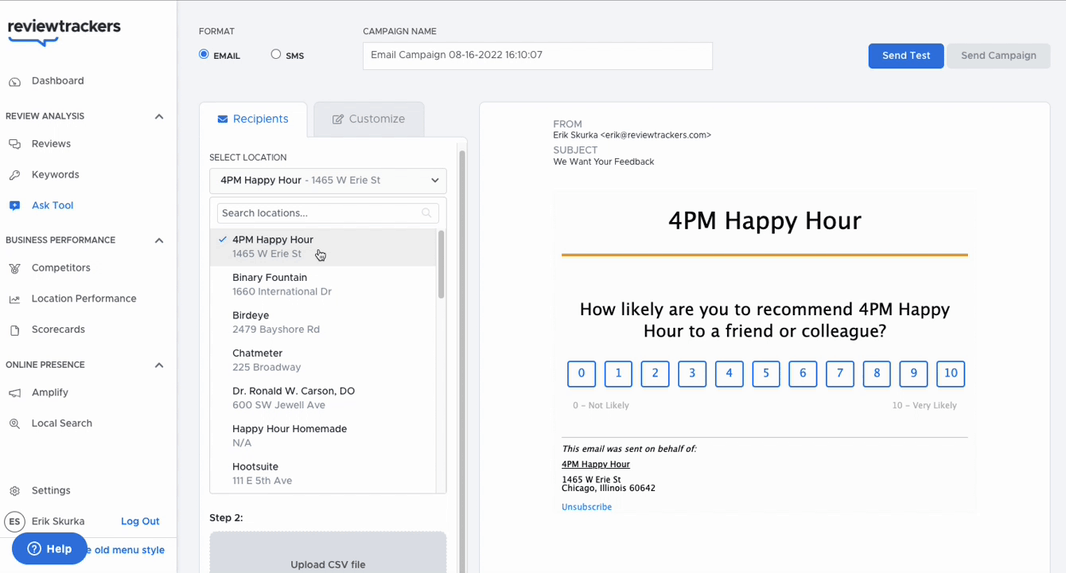
Task: Click the Competitors medal icon
Action: [x=14, y=268]
